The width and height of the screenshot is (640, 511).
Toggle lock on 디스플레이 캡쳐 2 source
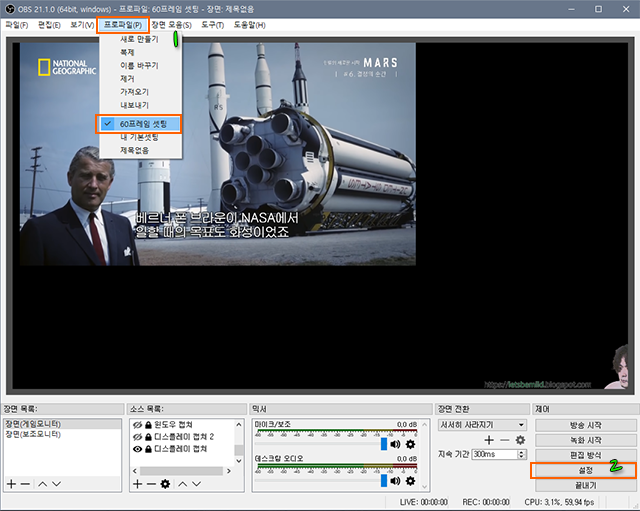click(x=148, y=437)
